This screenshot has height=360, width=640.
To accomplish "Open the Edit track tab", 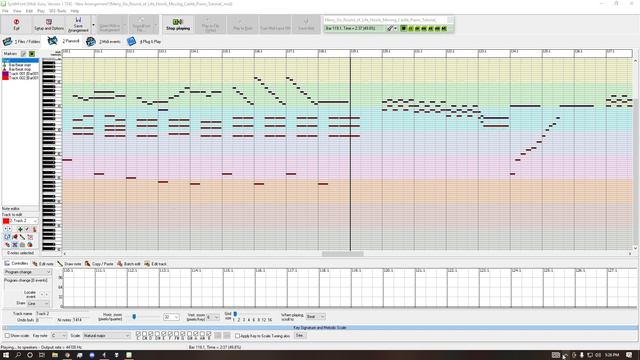I will click(156, 264).
